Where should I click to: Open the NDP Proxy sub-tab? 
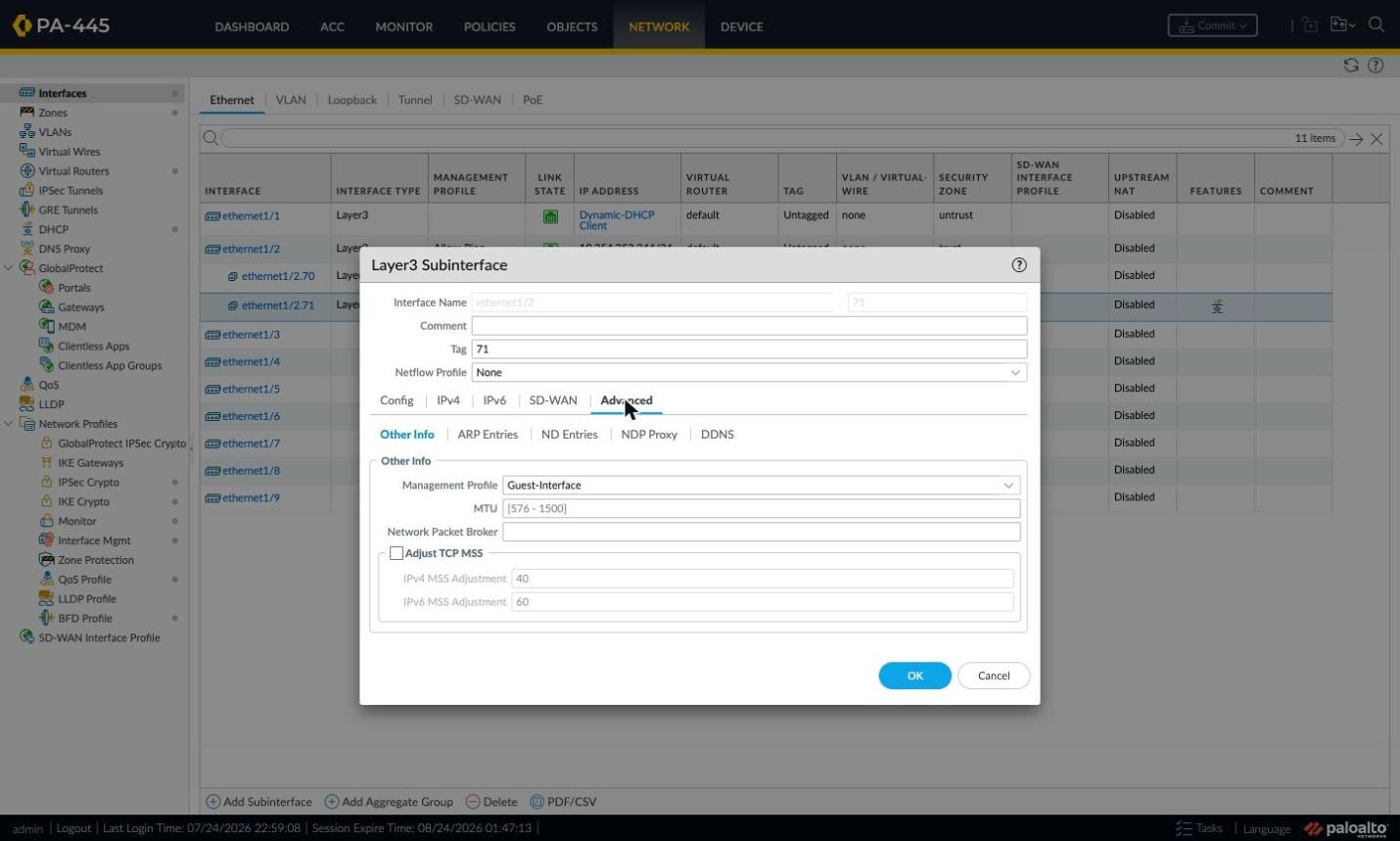tap(649, 435)
